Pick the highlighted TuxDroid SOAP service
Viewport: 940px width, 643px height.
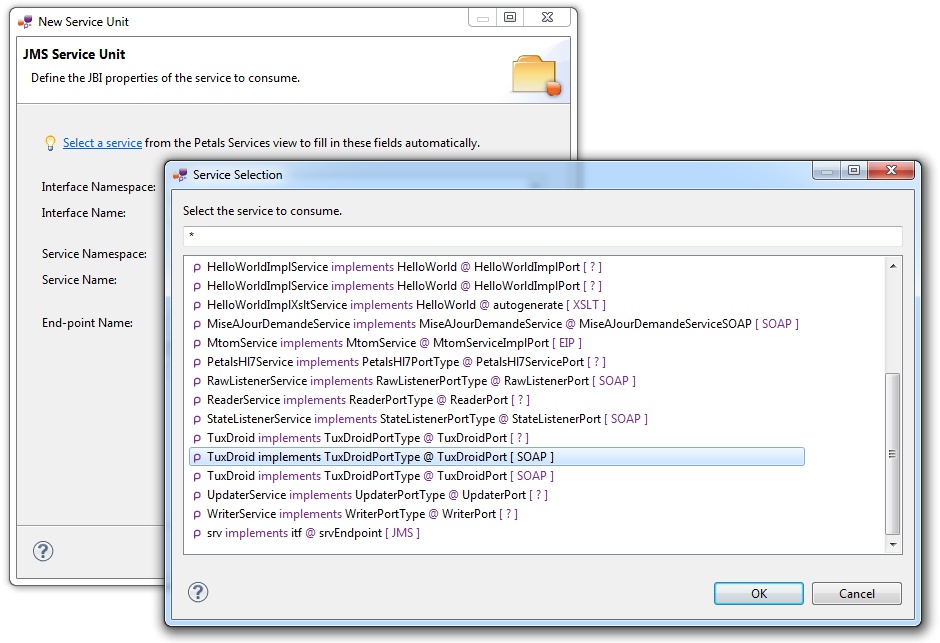(380, 457)
